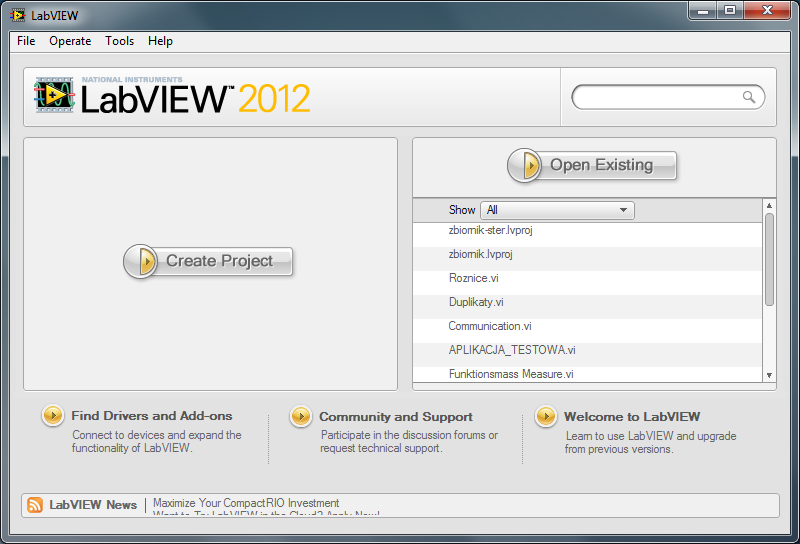Open the Community and Support link

396,417
